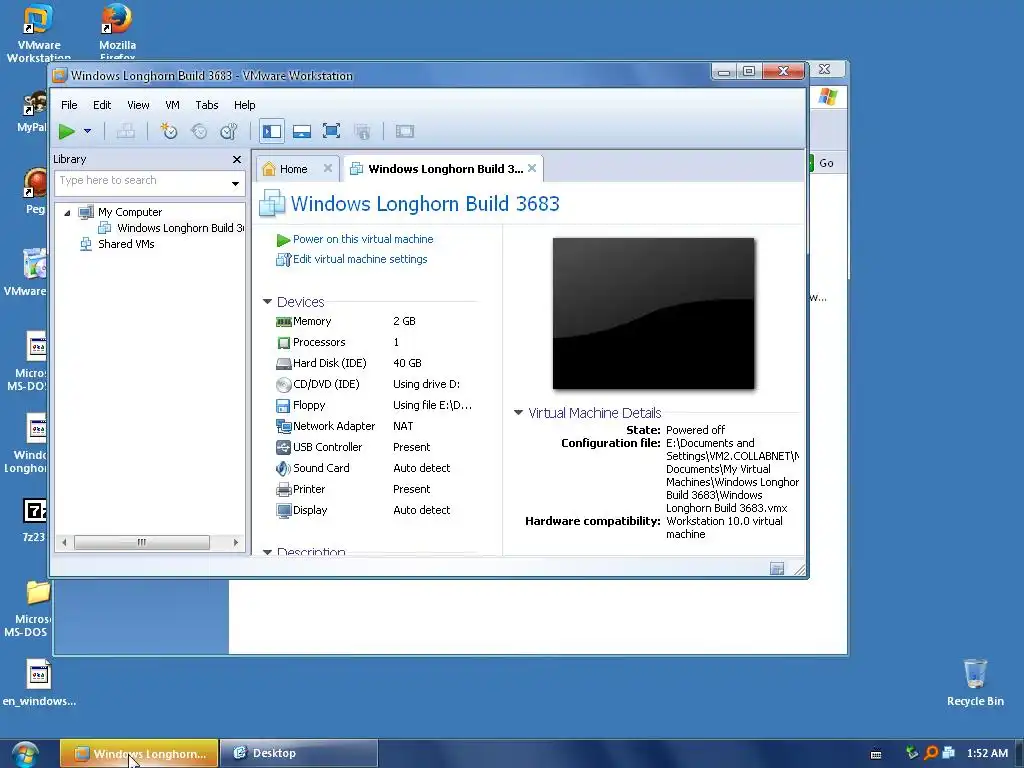Click the USB Controller device icon
This screenshot has width=1024, height=768.
click(x=283, y=447)
